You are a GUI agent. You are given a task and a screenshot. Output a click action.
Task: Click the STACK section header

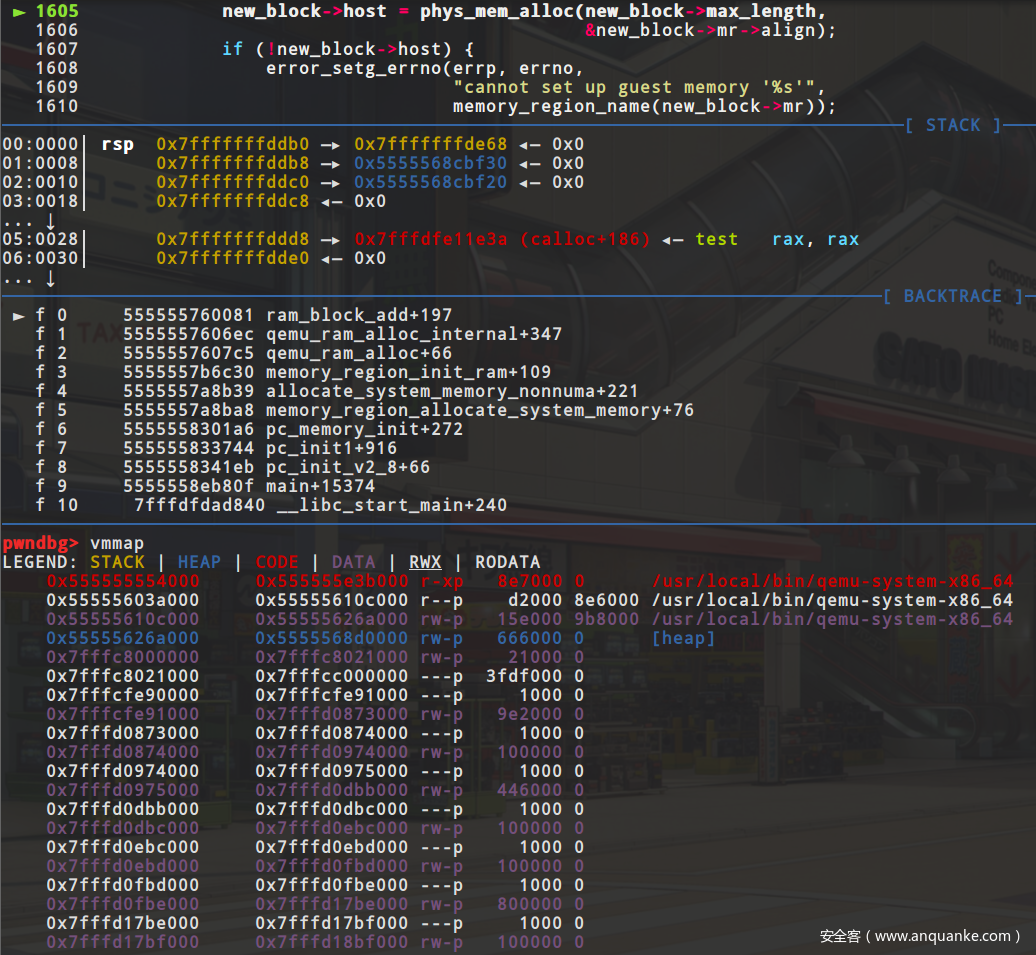tap(953, 125)
